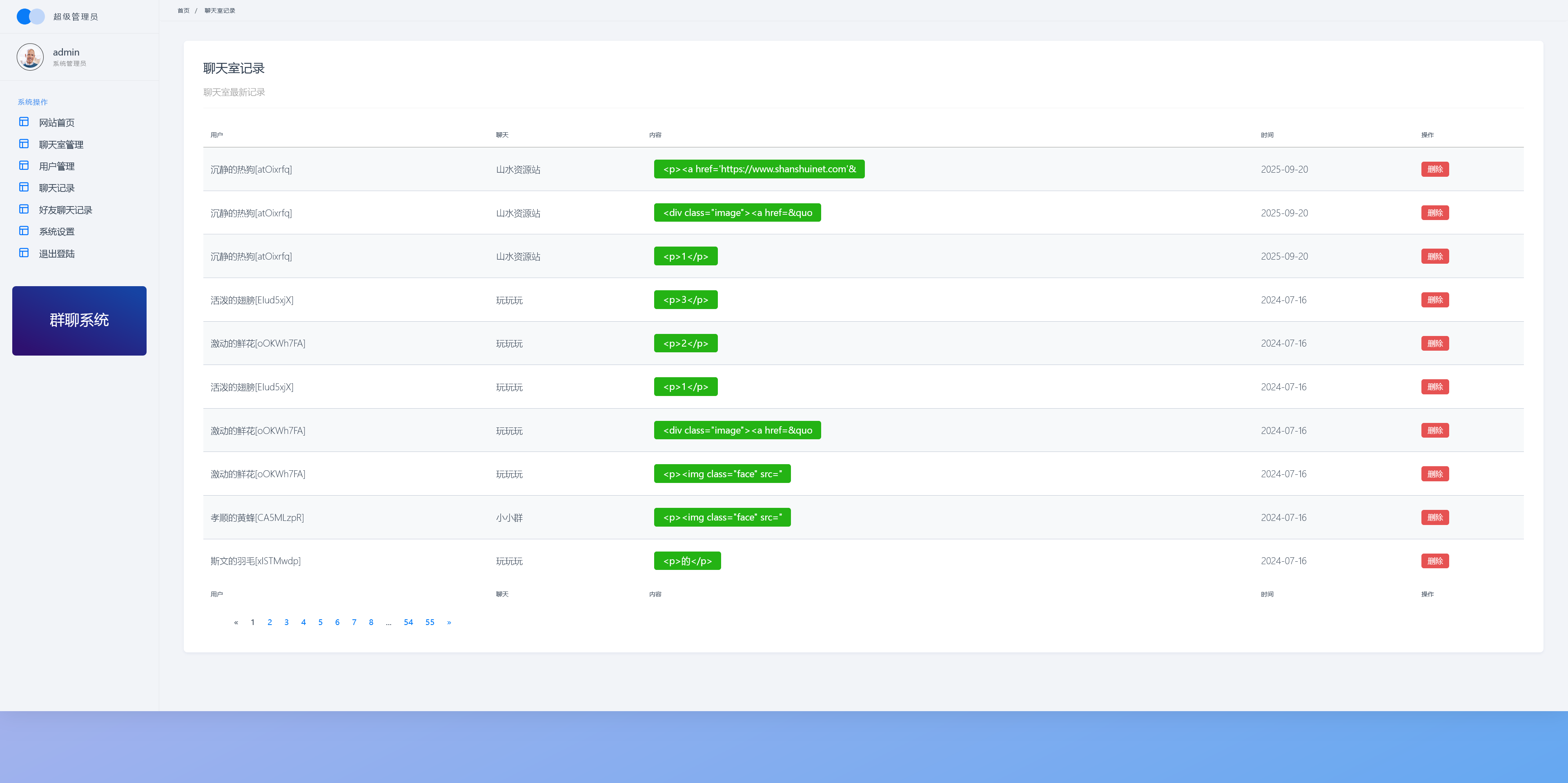Click the next page » arrow
This screenshot has width=1568, height=783.
click(449, 623)
